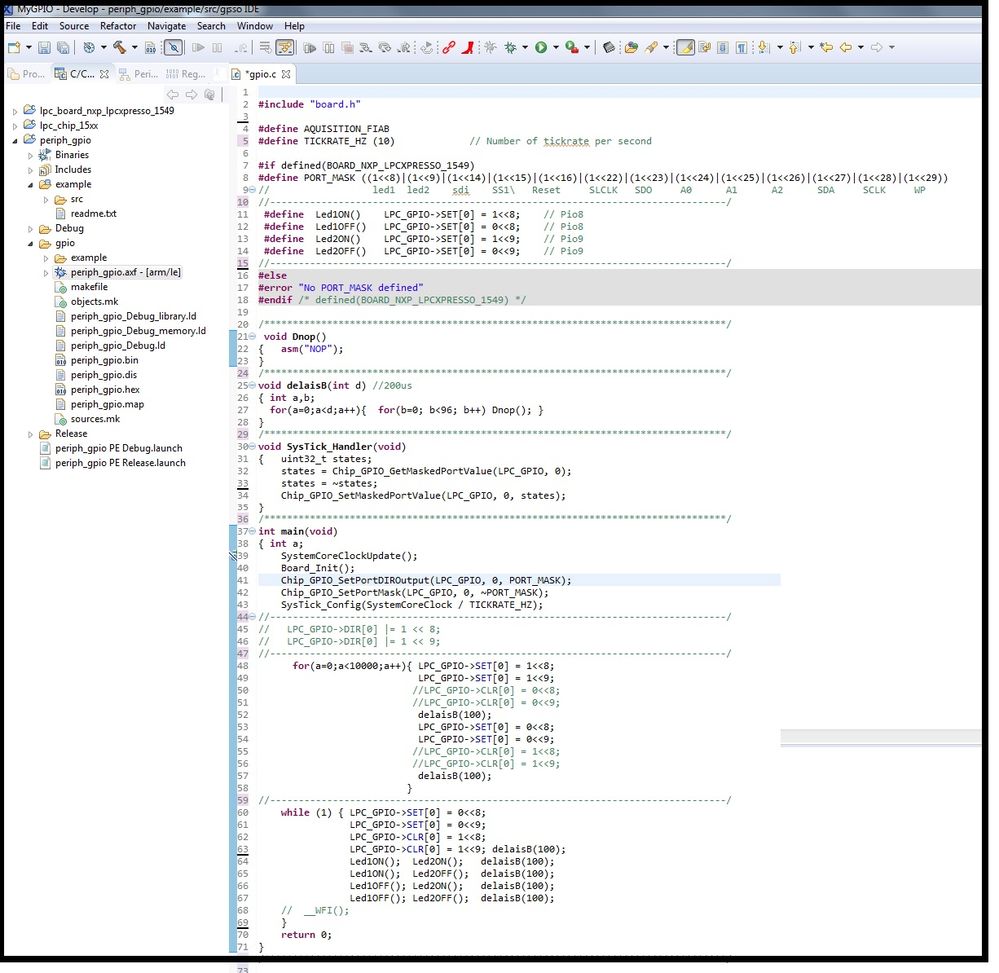Toggle Mark Occurrences highlighter button
The width and height of the screenshot is (999, 973).
click(x=686, y=47)
